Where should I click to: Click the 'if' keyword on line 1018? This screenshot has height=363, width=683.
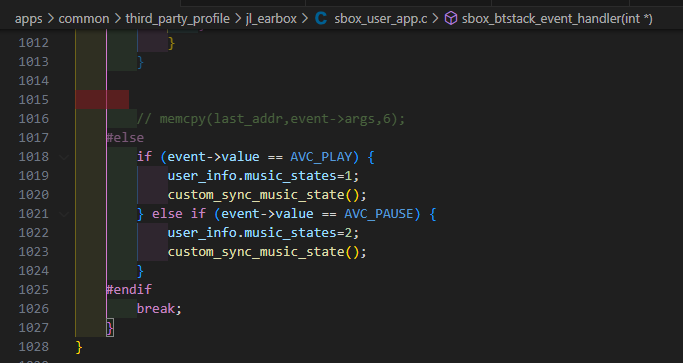(x=144, y=157)
